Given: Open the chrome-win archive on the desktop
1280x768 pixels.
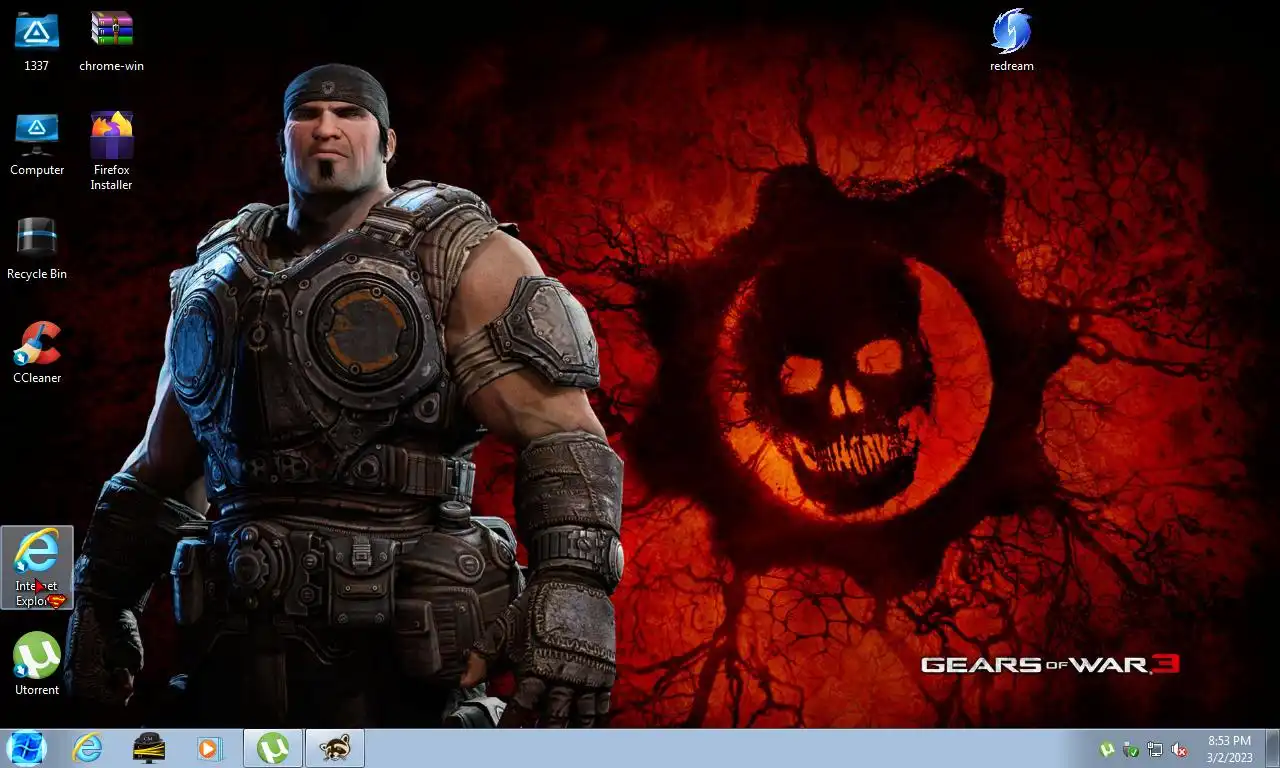Looking at the screenshot, I should [x=111, y=40].
